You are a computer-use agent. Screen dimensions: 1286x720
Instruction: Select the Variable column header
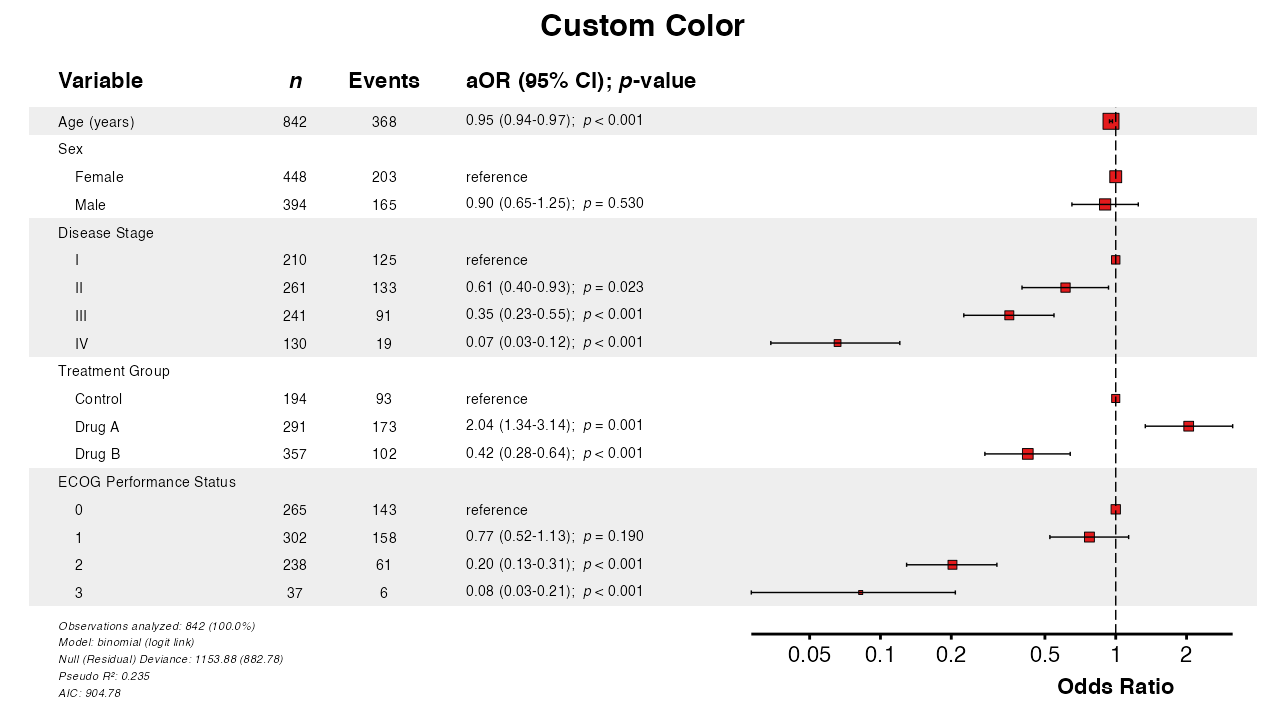100,81
